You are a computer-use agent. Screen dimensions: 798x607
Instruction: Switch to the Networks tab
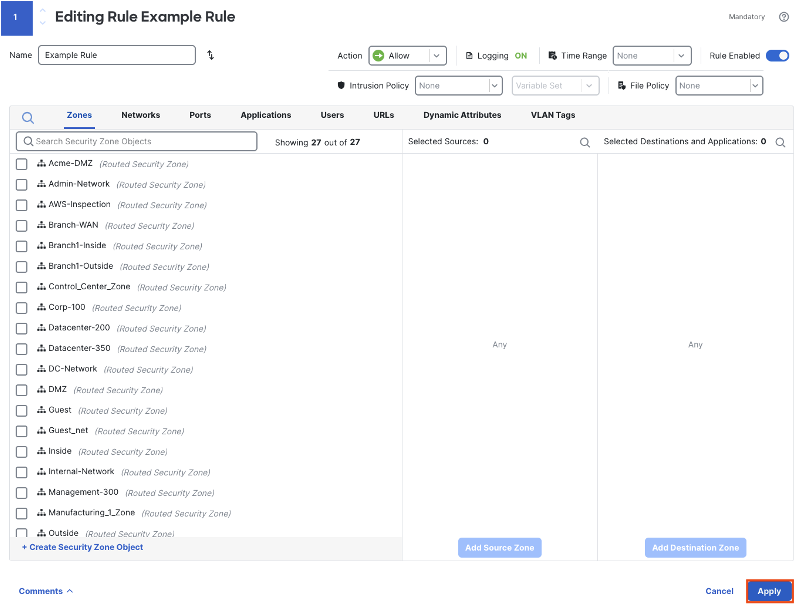point(140,115)
